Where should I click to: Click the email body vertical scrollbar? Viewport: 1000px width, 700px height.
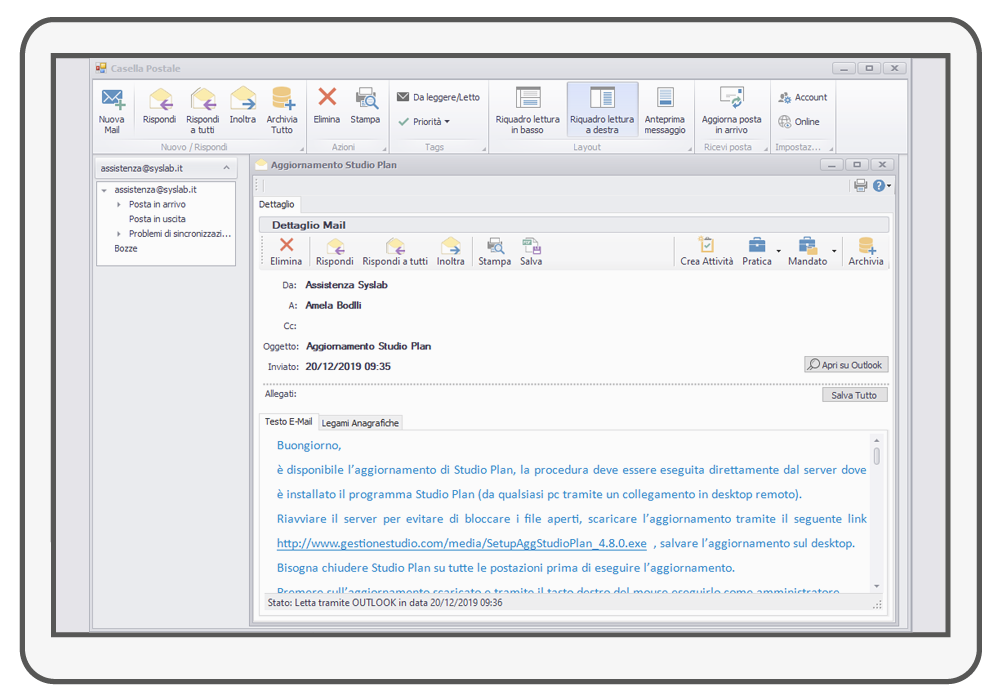pyautogui.click(x=877, y=500)
